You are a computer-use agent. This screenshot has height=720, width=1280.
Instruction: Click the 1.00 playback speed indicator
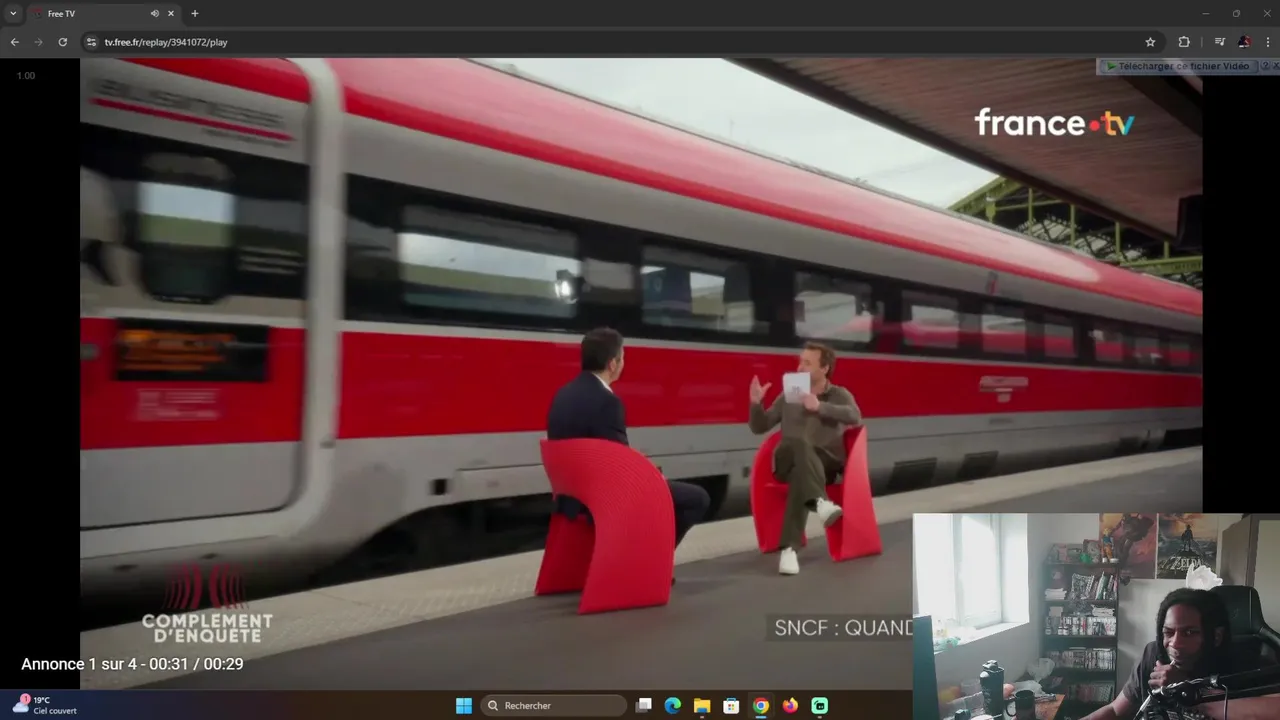point(26,75)
